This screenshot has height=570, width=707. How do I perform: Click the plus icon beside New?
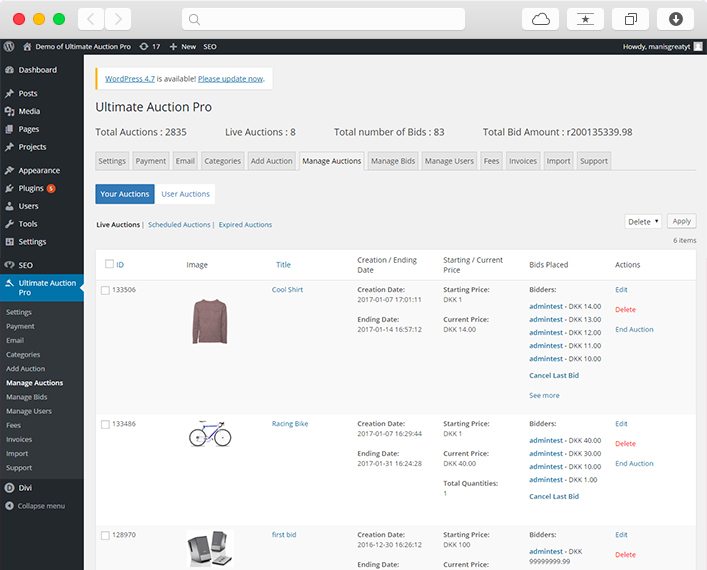(x=173, y=46)
